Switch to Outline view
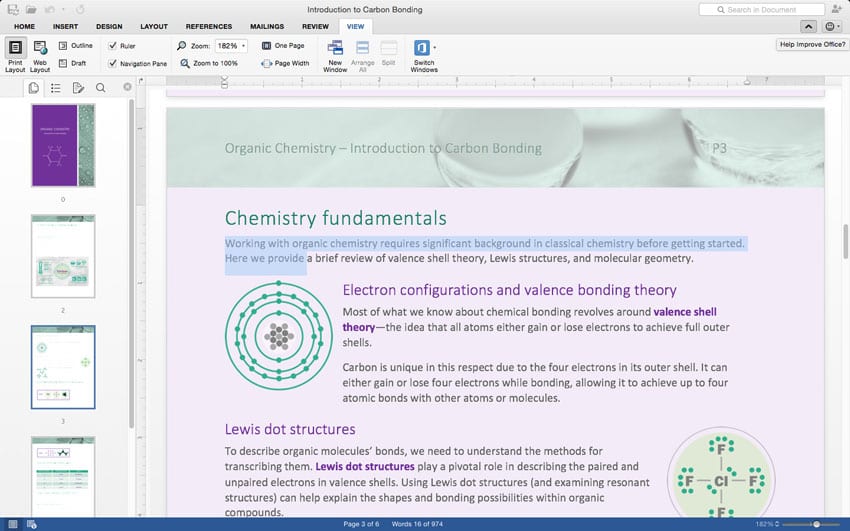Viewport: 850px width, 531px height. (75, 46)
